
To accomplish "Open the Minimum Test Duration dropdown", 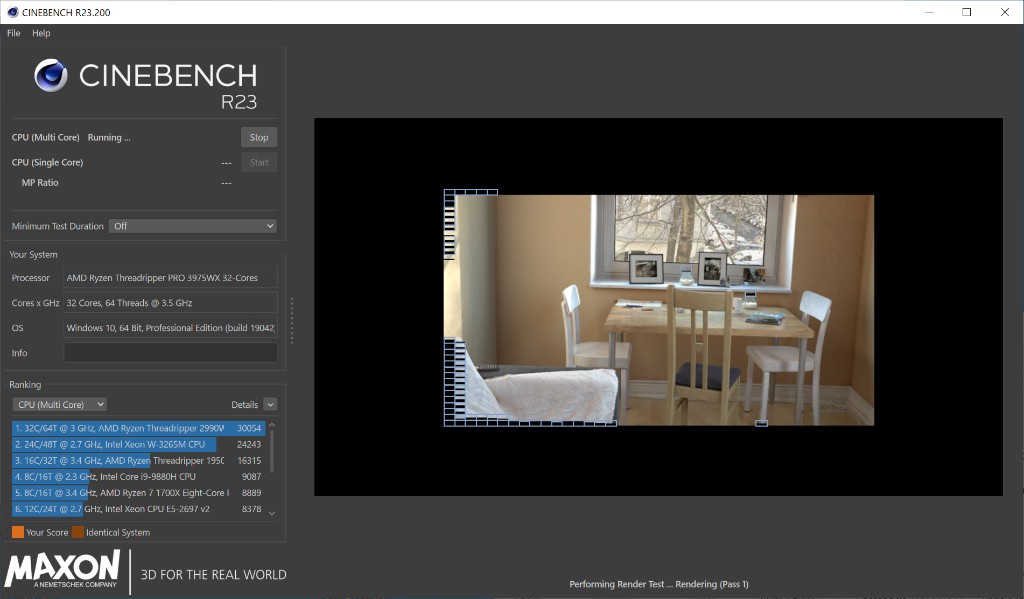I will (x=192, y=226).
